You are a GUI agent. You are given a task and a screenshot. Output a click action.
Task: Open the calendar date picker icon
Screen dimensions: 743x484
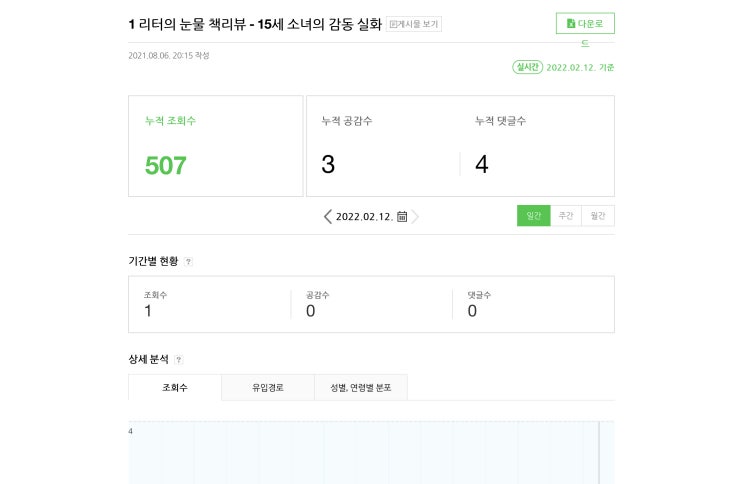402,216
